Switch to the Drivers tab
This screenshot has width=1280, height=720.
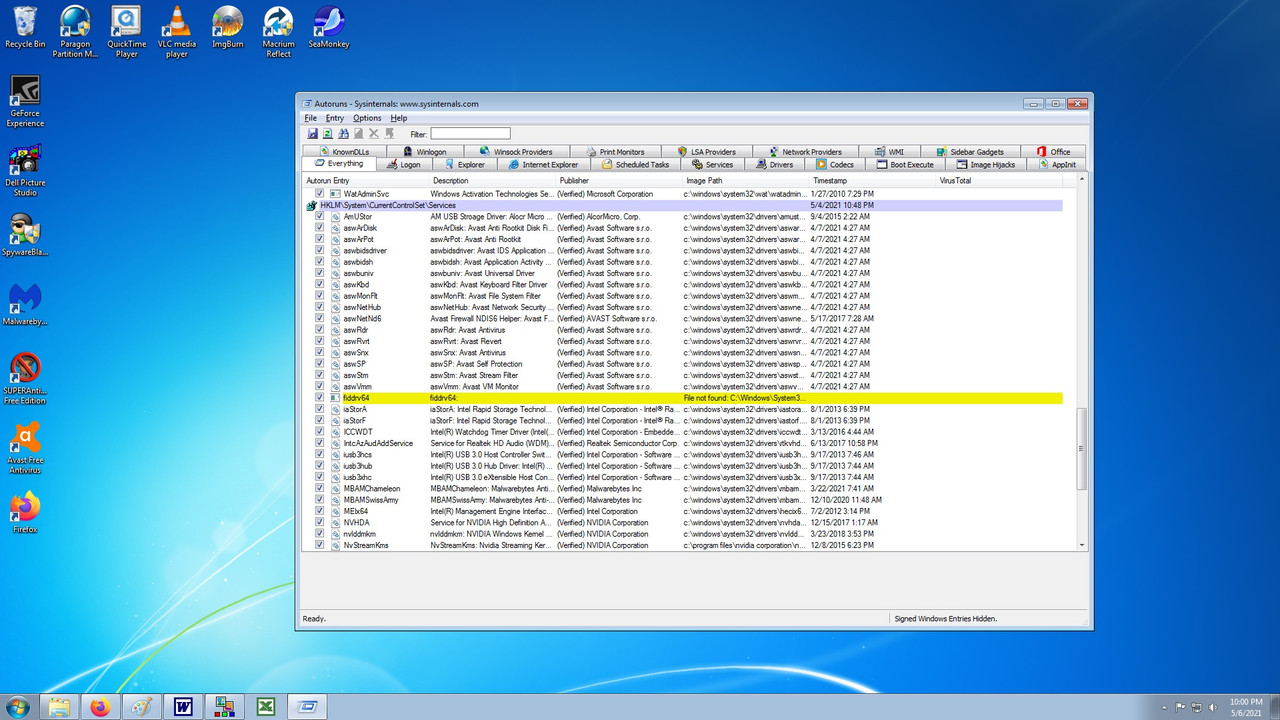[775, 165]
